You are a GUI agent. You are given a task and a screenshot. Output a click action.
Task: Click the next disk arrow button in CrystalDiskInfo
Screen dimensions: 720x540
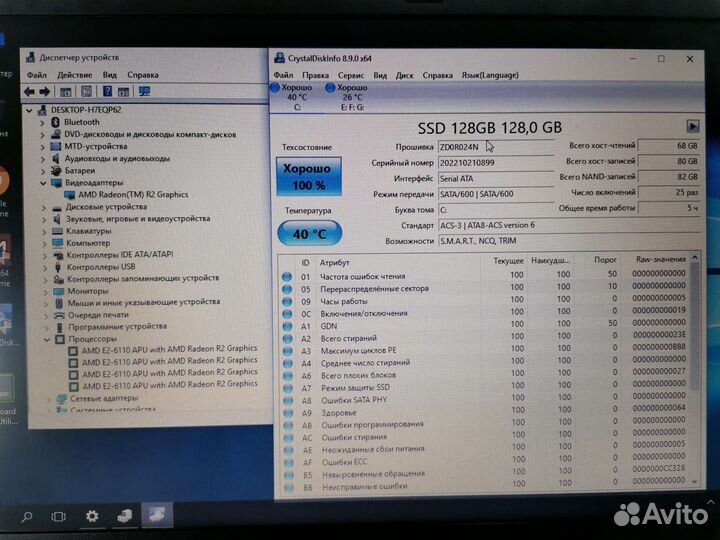tap(692, 126)
